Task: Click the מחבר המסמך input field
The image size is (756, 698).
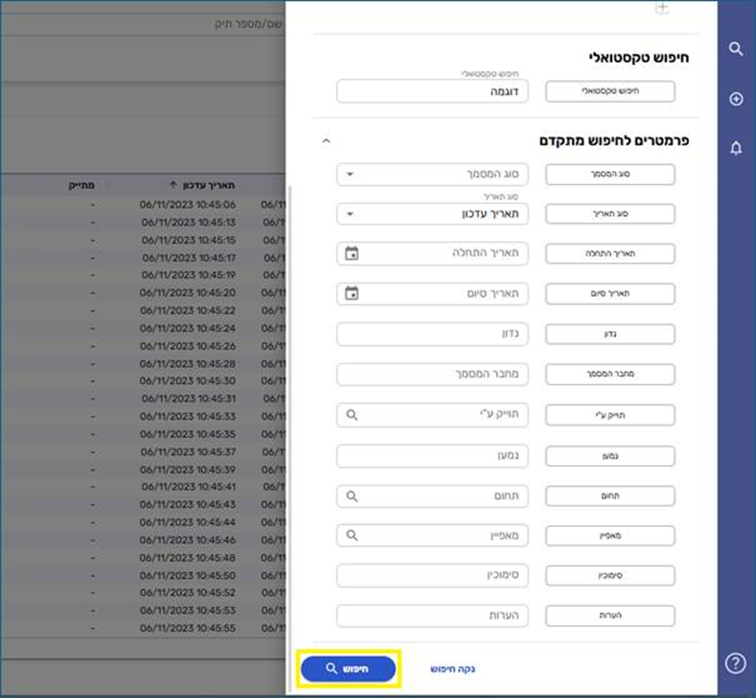Action: coord(431,374)
